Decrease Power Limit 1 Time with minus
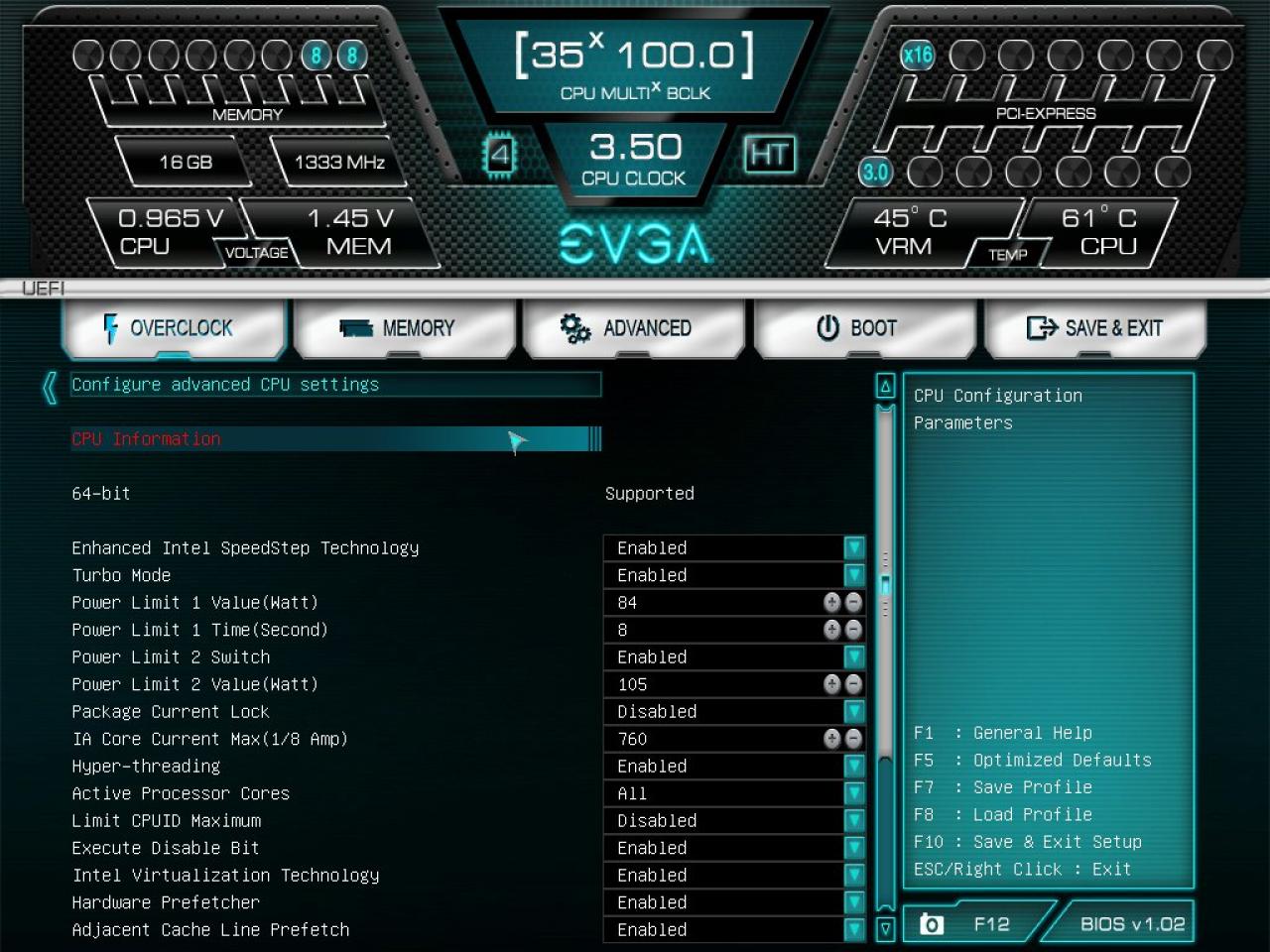Image resolution: width=1270 pixels, height=952 pixels. [853, 630]
